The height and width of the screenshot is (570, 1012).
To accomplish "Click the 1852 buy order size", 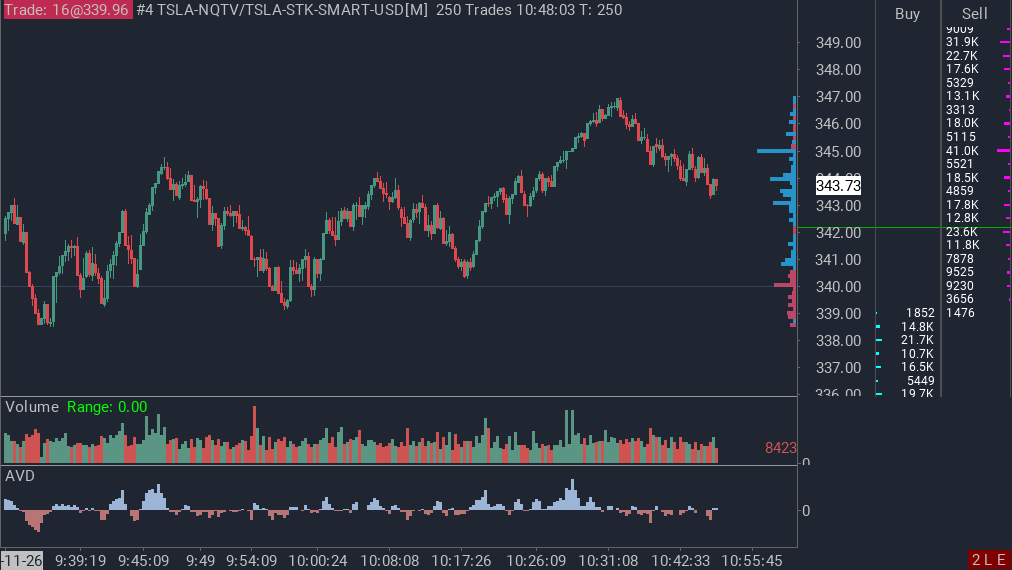I will 919,313.
